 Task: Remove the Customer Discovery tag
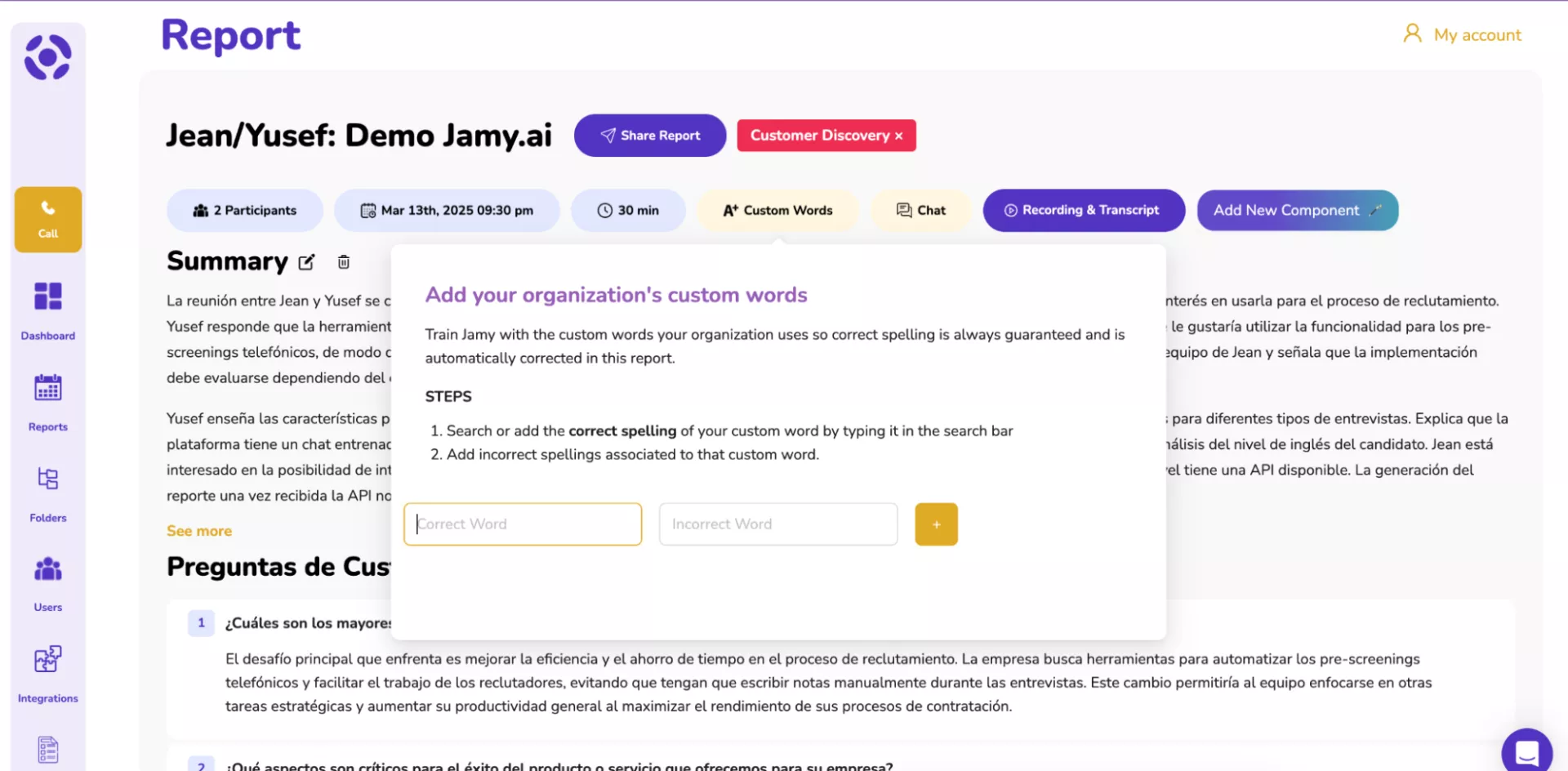coord(899,136)
